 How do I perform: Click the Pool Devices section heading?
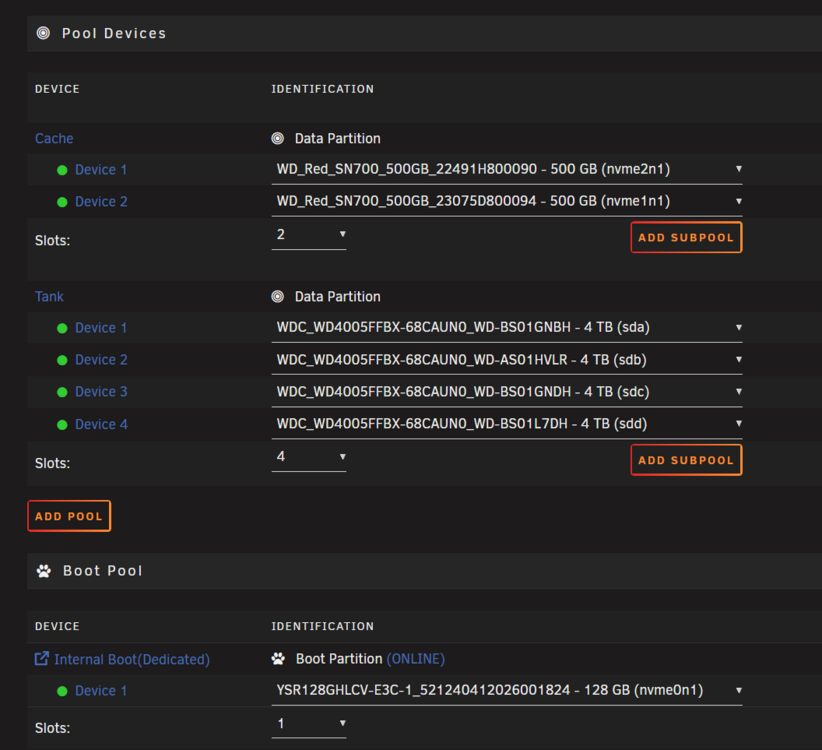(x=114, y=34)
